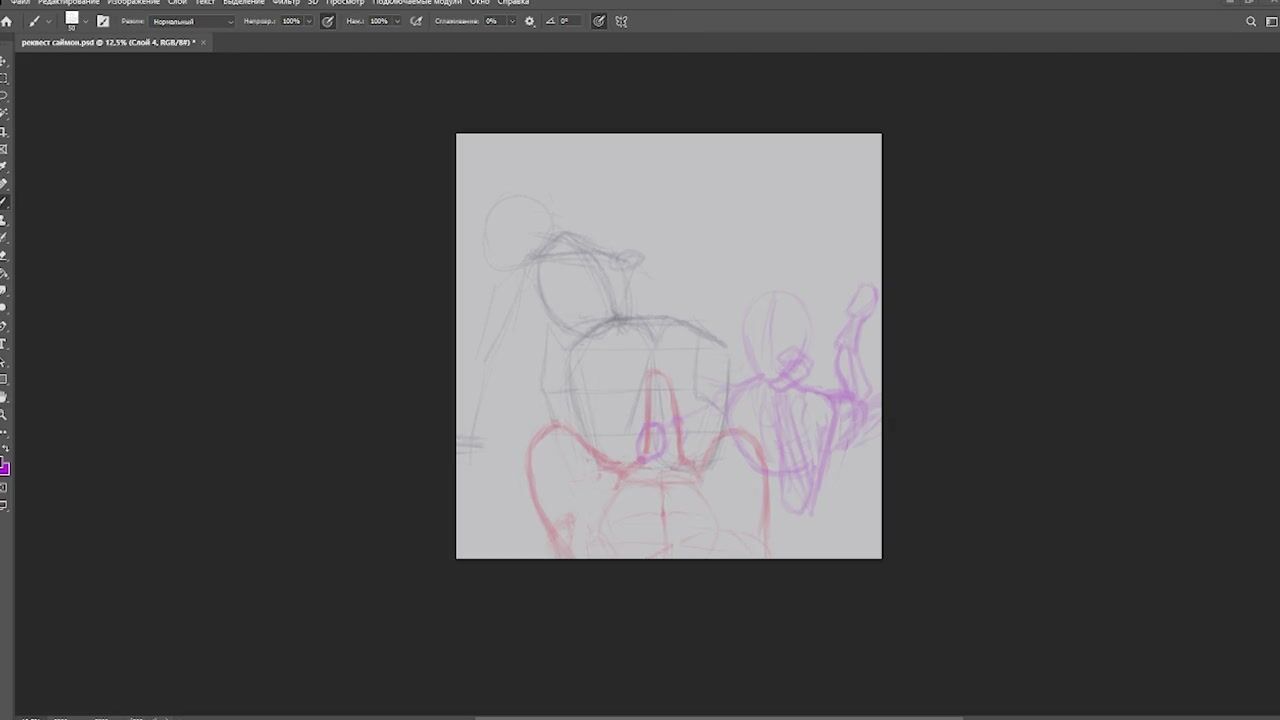This screenshot has height=720, width=1280.
Task: Click the search magnifier icon at top right
Action: [1251, 21]
